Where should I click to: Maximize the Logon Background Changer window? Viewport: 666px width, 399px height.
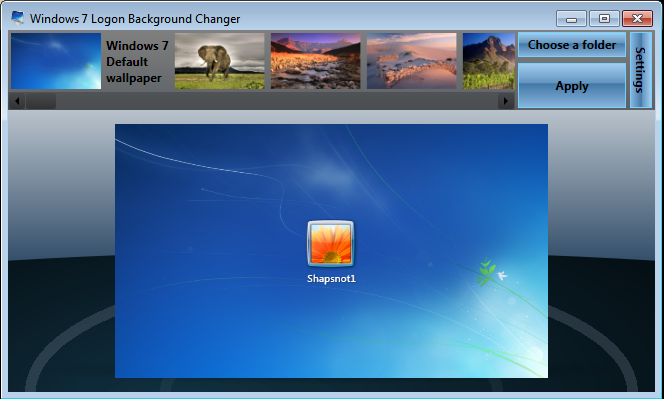pyautogui.click(x=604, y=19)
